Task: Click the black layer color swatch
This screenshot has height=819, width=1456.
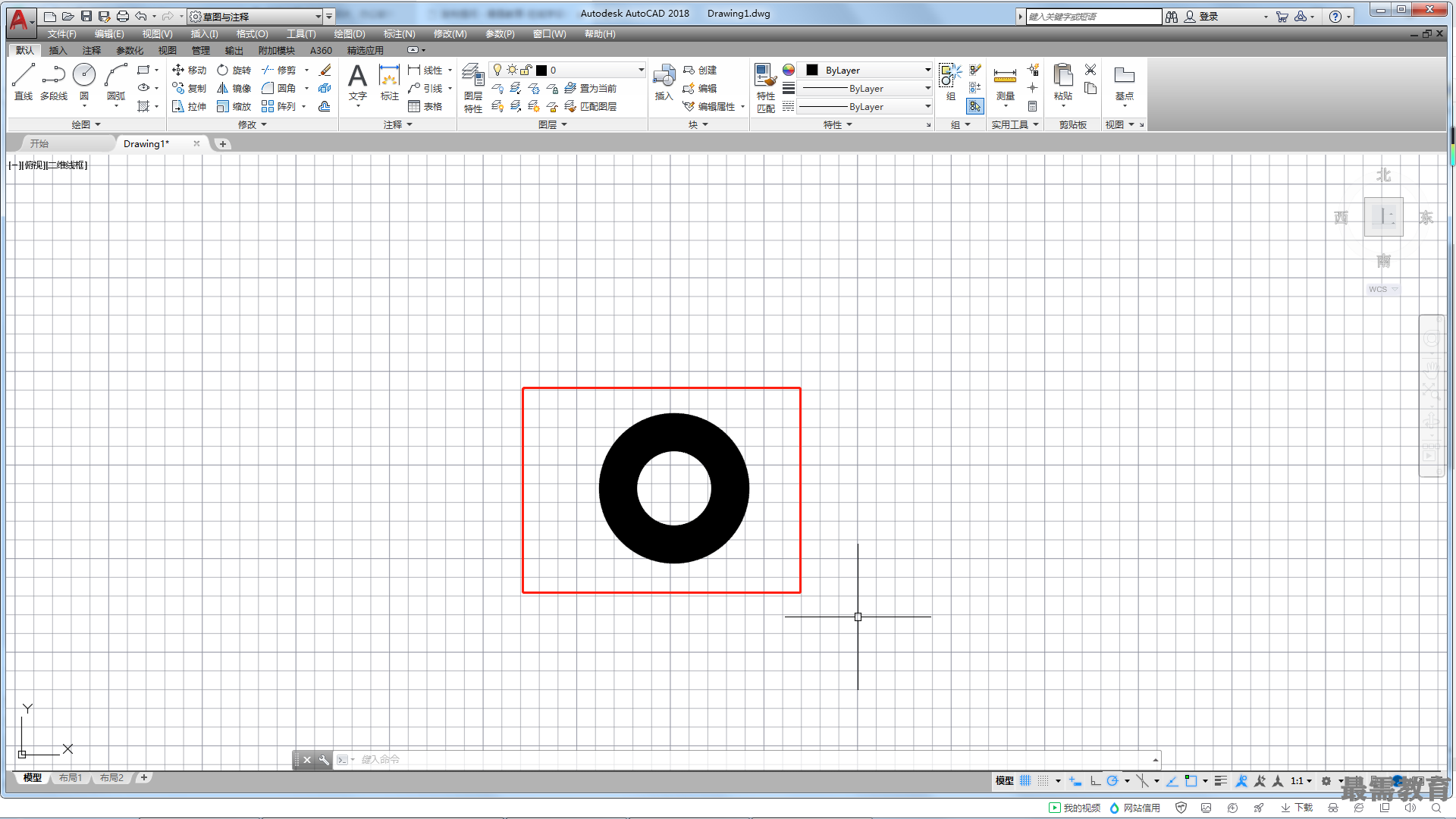Action: (x=541, y=70)
